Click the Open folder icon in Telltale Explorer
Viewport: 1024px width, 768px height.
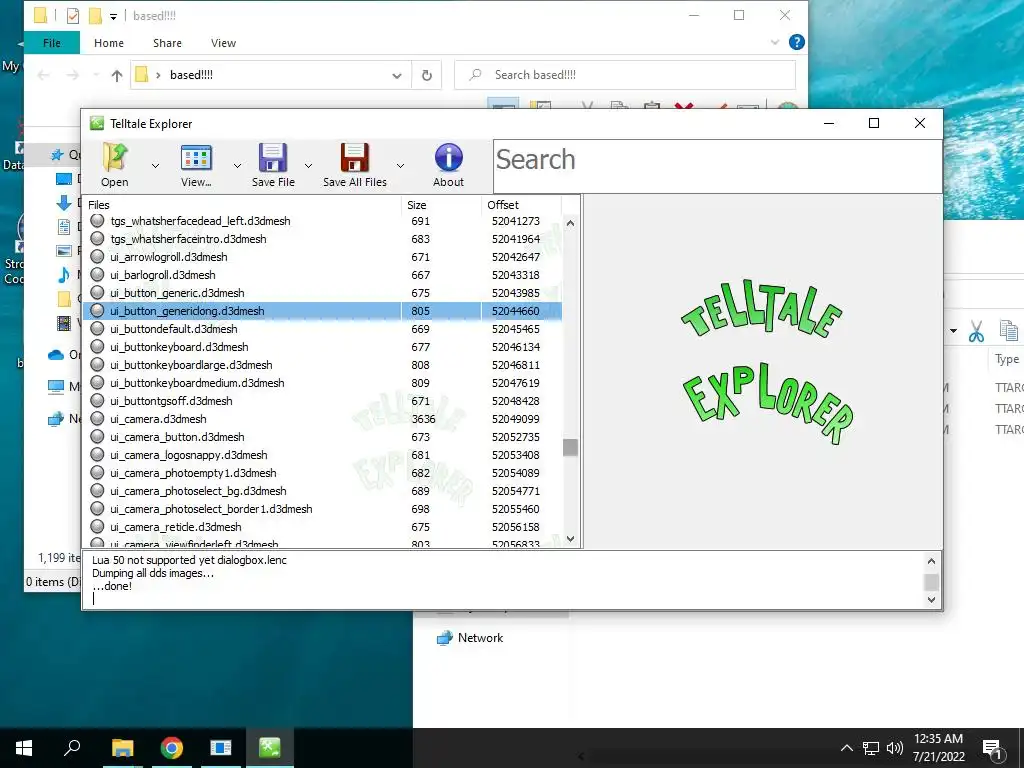point(115,157)
